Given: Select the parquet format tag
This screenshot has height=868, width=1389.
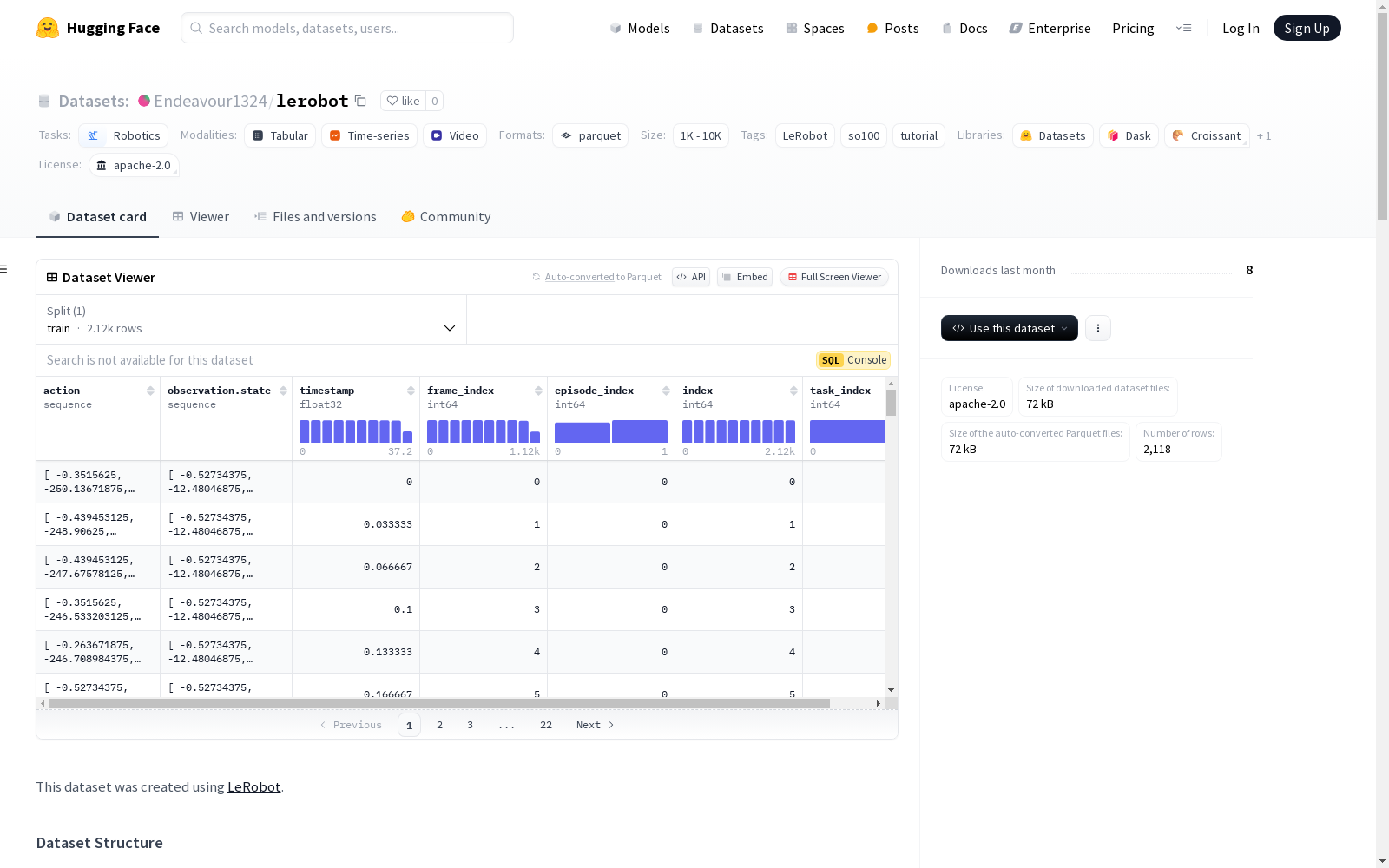Looking at the screenshot, I should (x=590, y=135).
